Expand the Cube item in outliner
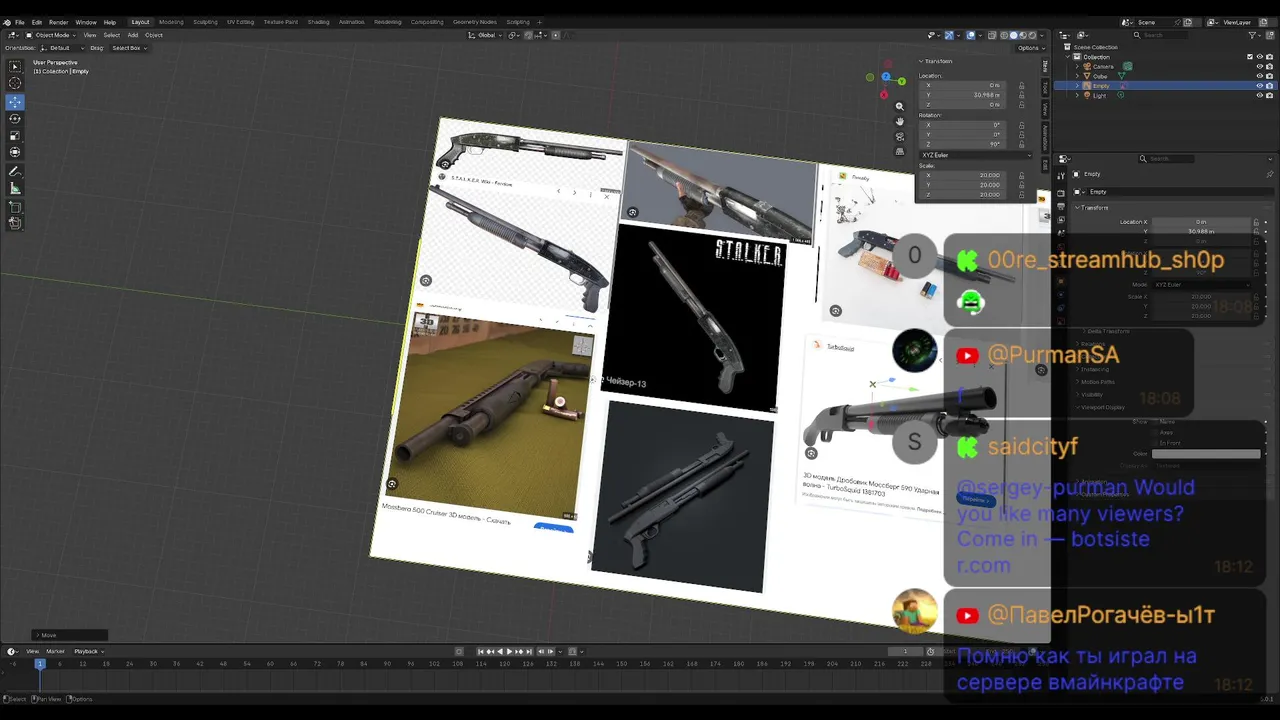The width and height of the screenshot is (1280, 720). [1078, 76]
